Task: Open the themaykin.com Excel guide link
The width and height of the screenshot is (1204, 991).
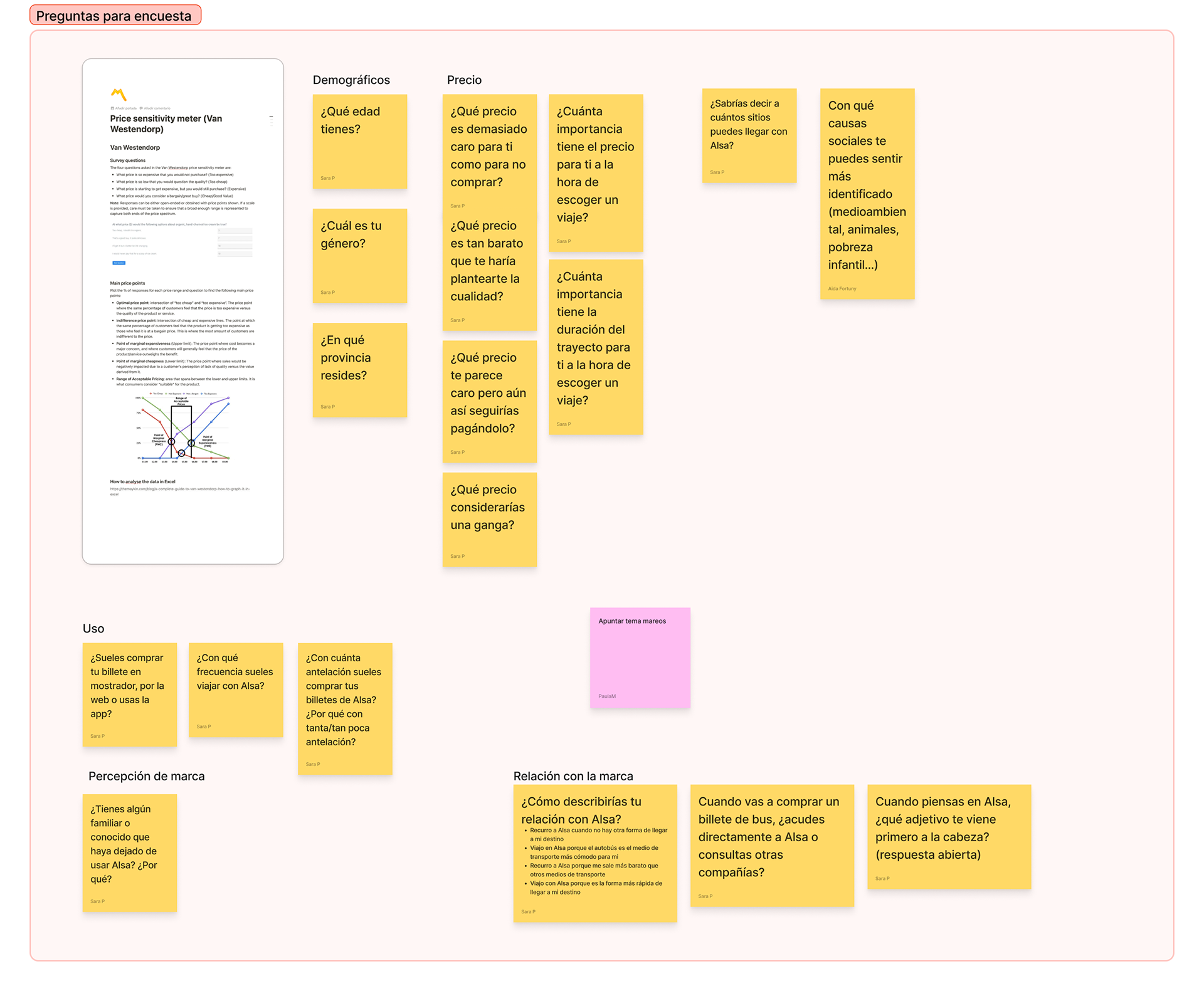Action: (x=179, y=489)
